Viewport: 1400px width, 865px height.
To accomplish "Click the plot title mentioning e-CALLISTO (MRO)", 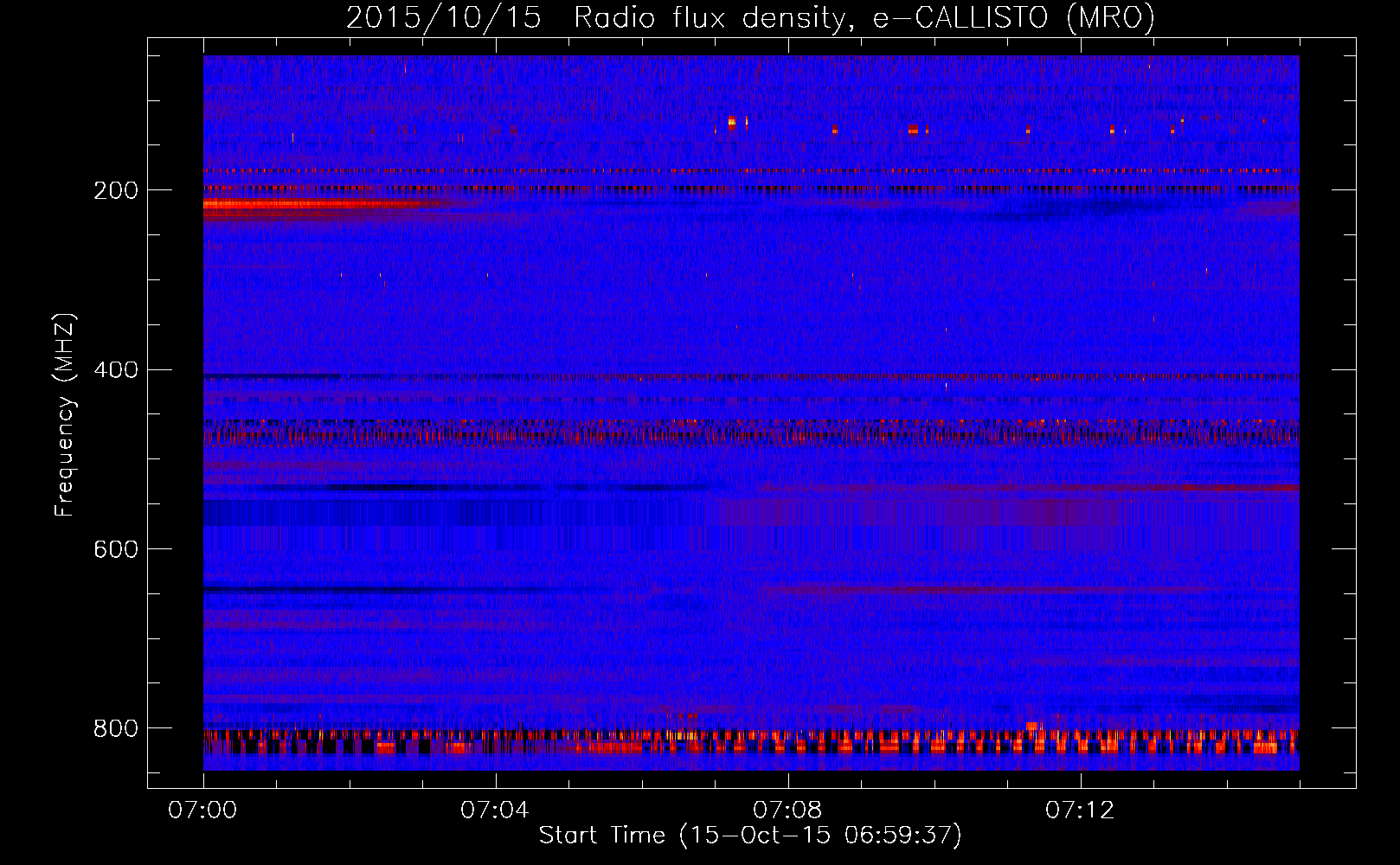I will (750, 17).
